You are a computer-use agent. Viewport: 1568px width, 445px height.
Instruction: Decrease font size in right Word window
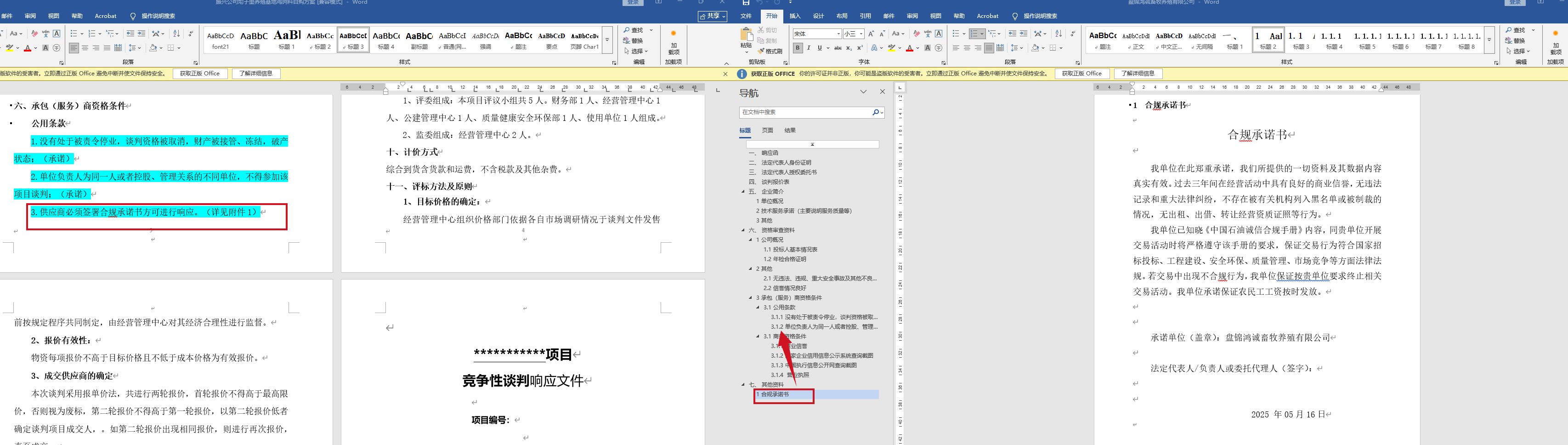[x=882, y=34]
